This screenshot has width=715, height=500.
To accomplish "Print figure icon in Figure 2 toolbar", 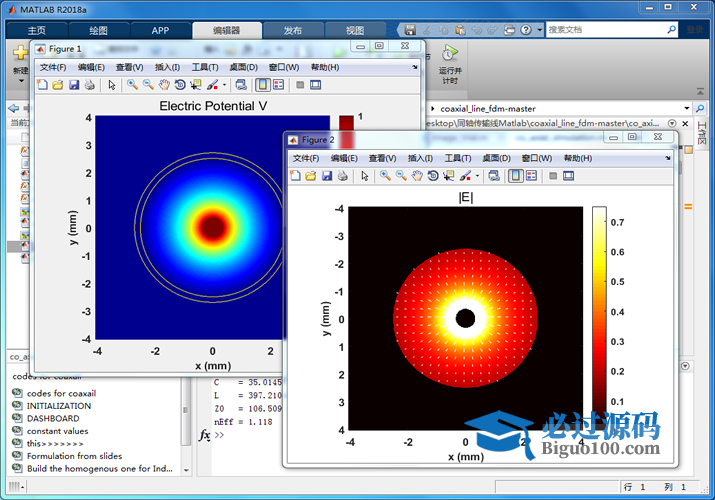I will click(343, 176).
